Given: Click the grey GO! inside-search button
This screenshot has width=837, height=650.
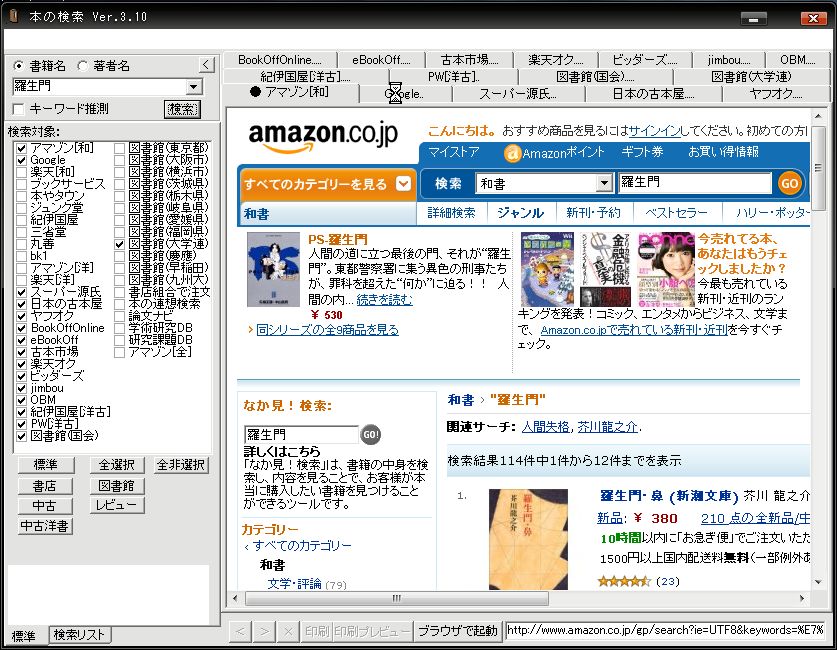Looking at the screenshot, I should [370, 434].
